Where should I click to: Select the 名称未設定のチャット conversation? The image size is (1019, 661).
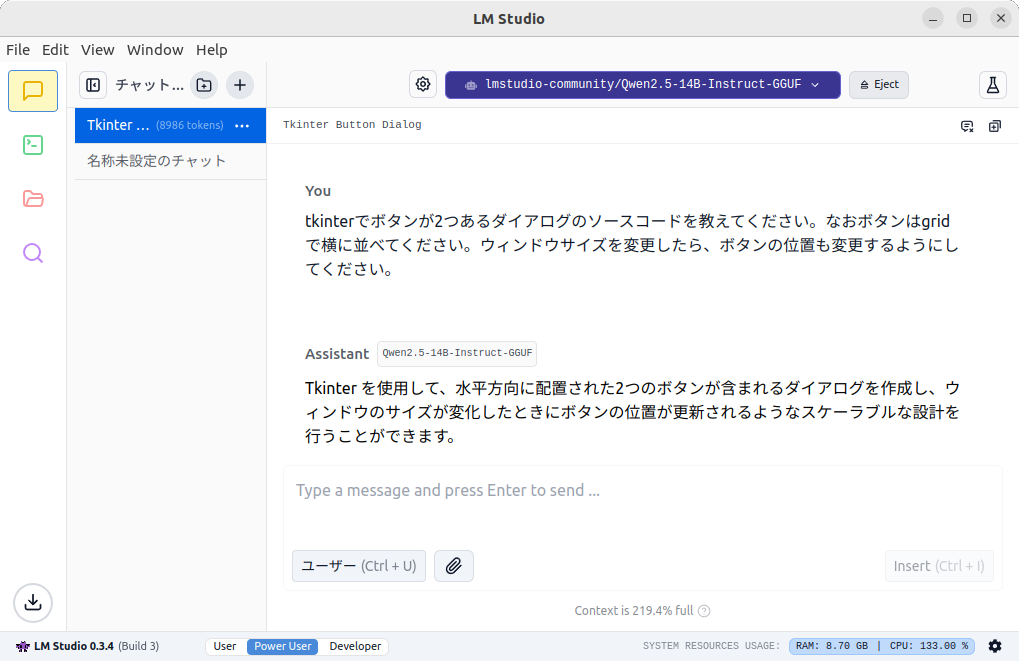pos(155,160)
